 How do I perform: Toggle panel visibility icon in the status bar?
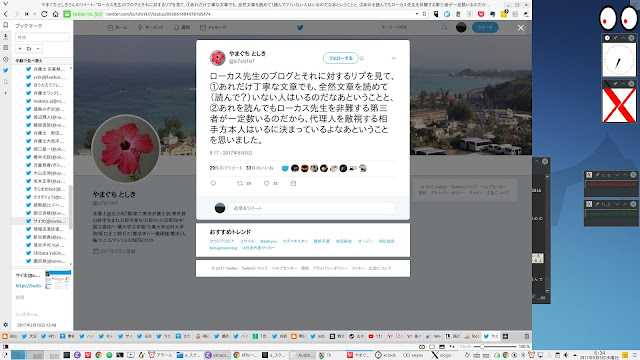pos(5,347)
